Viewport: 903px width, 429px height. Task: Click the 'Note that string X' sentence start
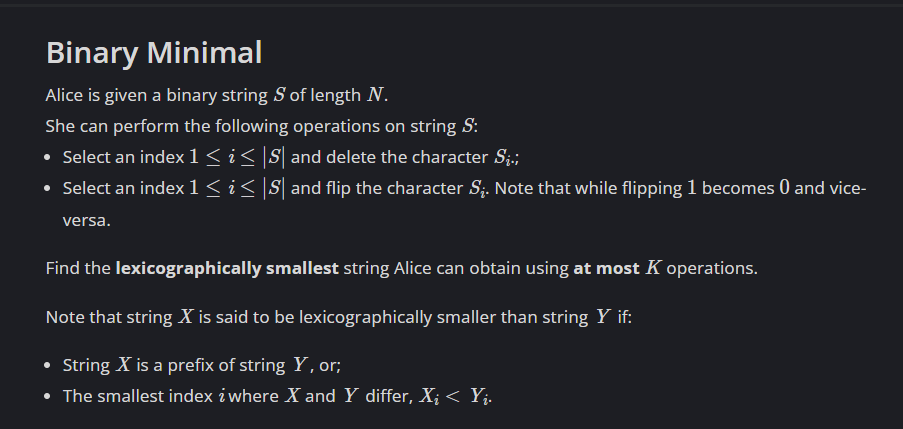pos(119,317)
